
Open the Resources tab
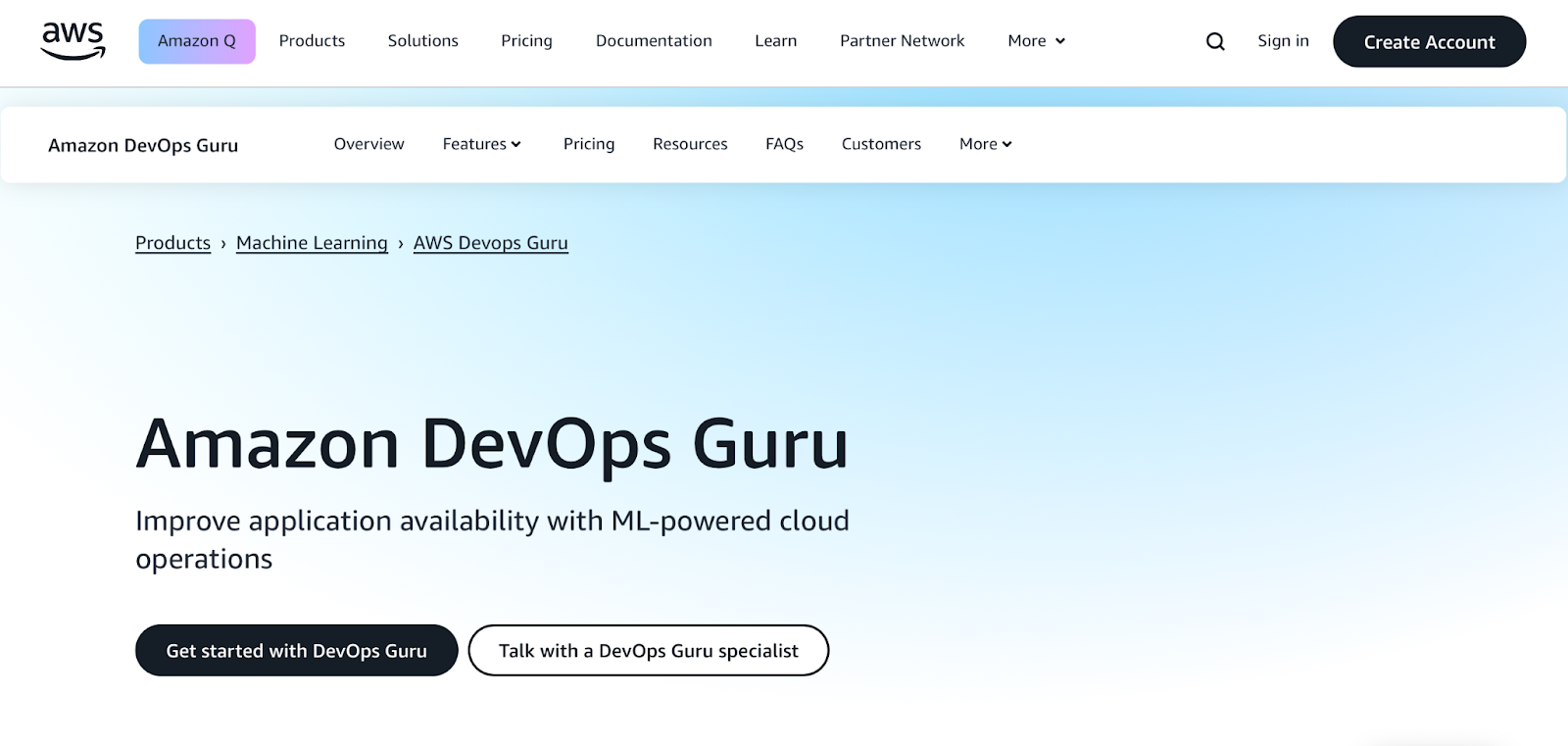coord(690,144)
